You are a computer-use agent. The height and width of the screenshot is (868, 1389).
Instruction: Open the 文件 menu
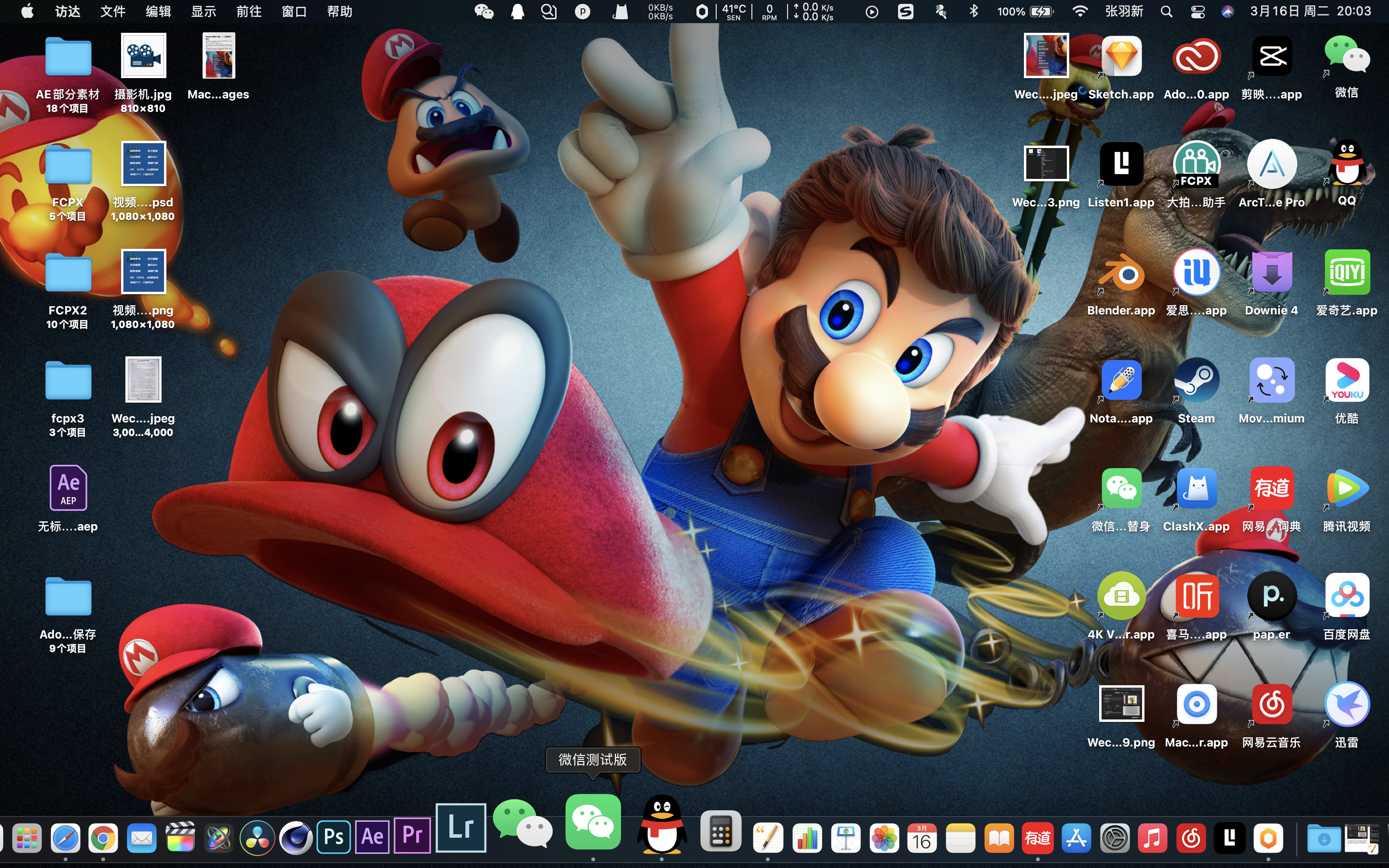point(112,12)
